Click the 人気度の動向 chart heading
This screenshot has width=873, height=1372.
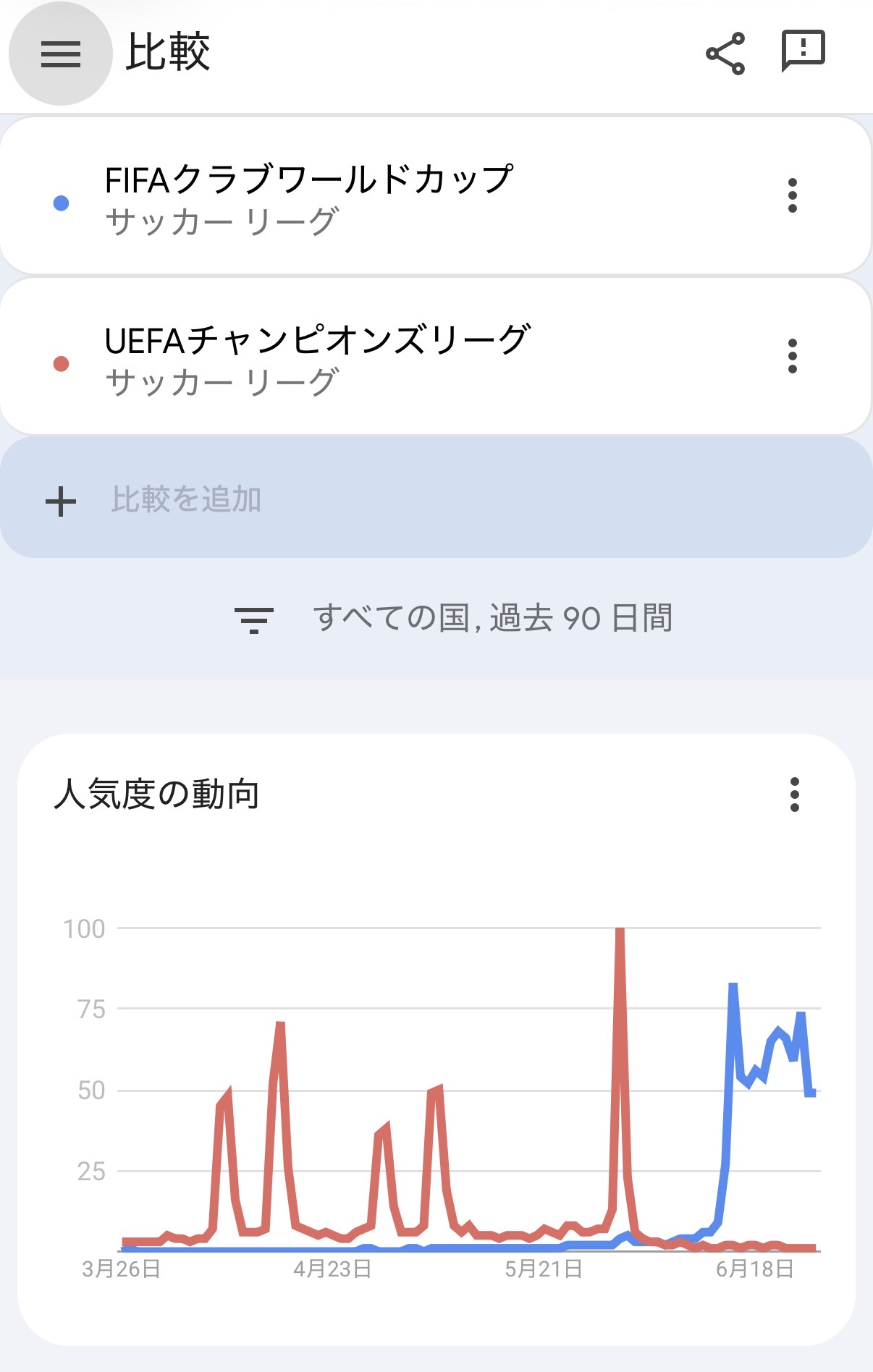point(156,795)
